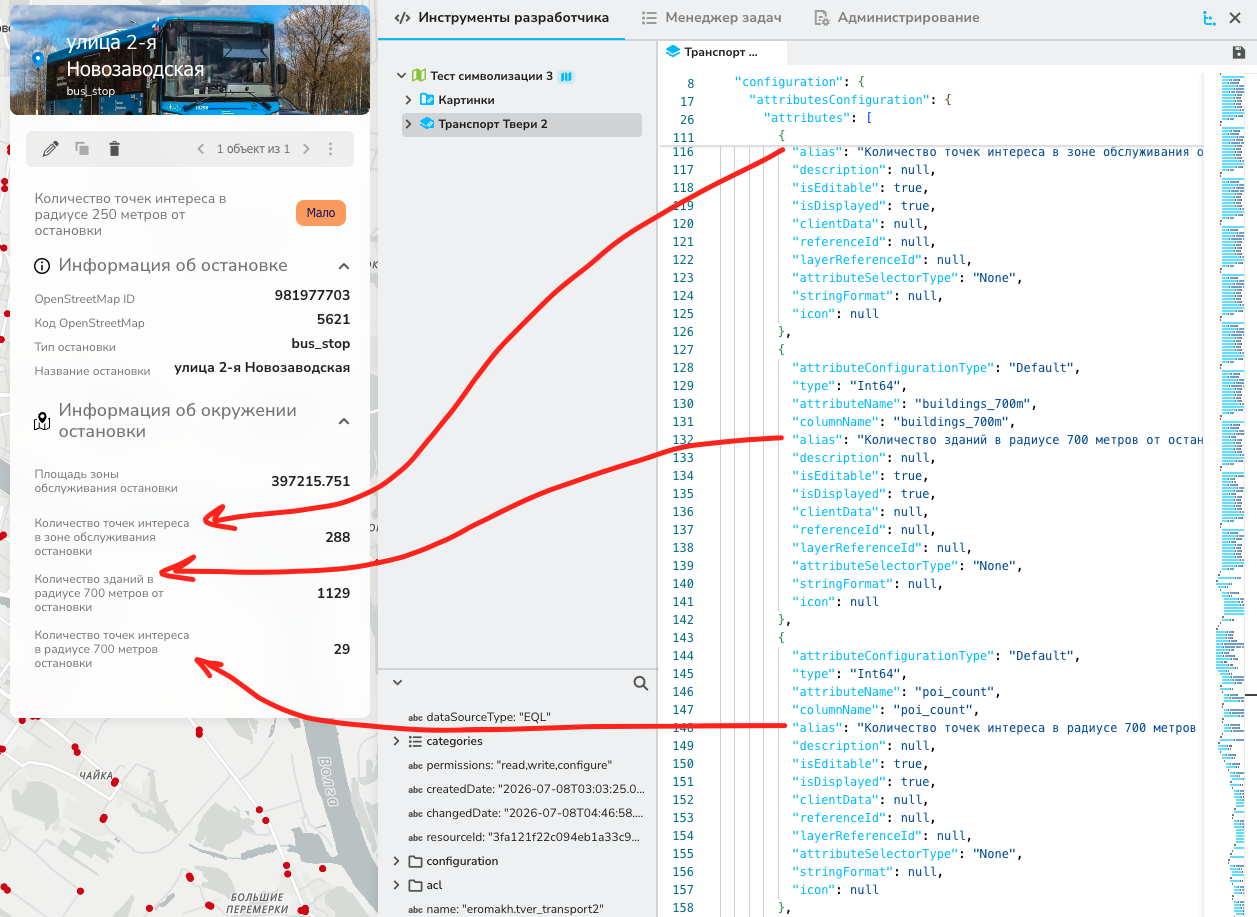The height and width of the screenshot is (917, 1257).
Task: Click the area value 397215.751
Action: coord(311,481)
